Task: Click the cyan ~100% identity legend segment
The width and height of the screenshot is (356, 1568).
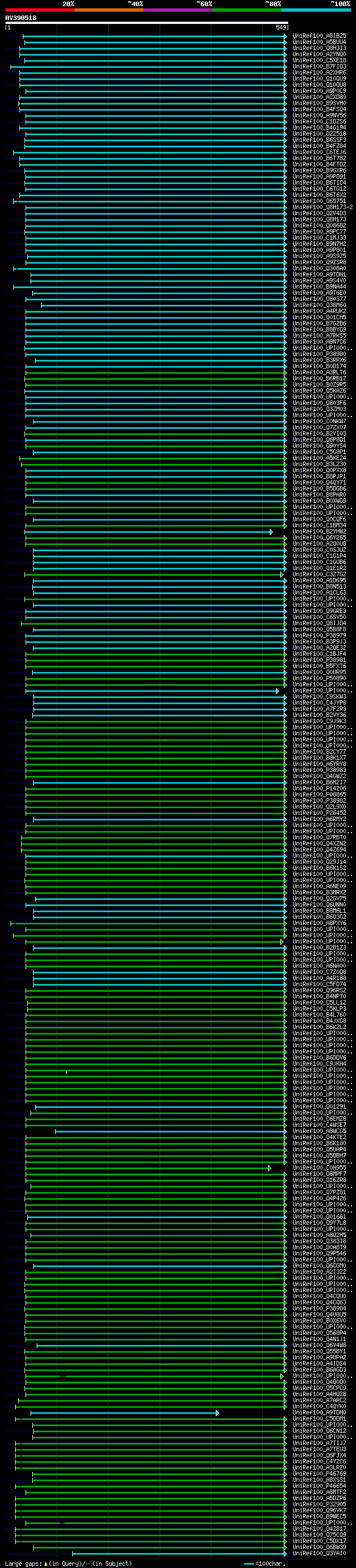Action: pos(316,10)
